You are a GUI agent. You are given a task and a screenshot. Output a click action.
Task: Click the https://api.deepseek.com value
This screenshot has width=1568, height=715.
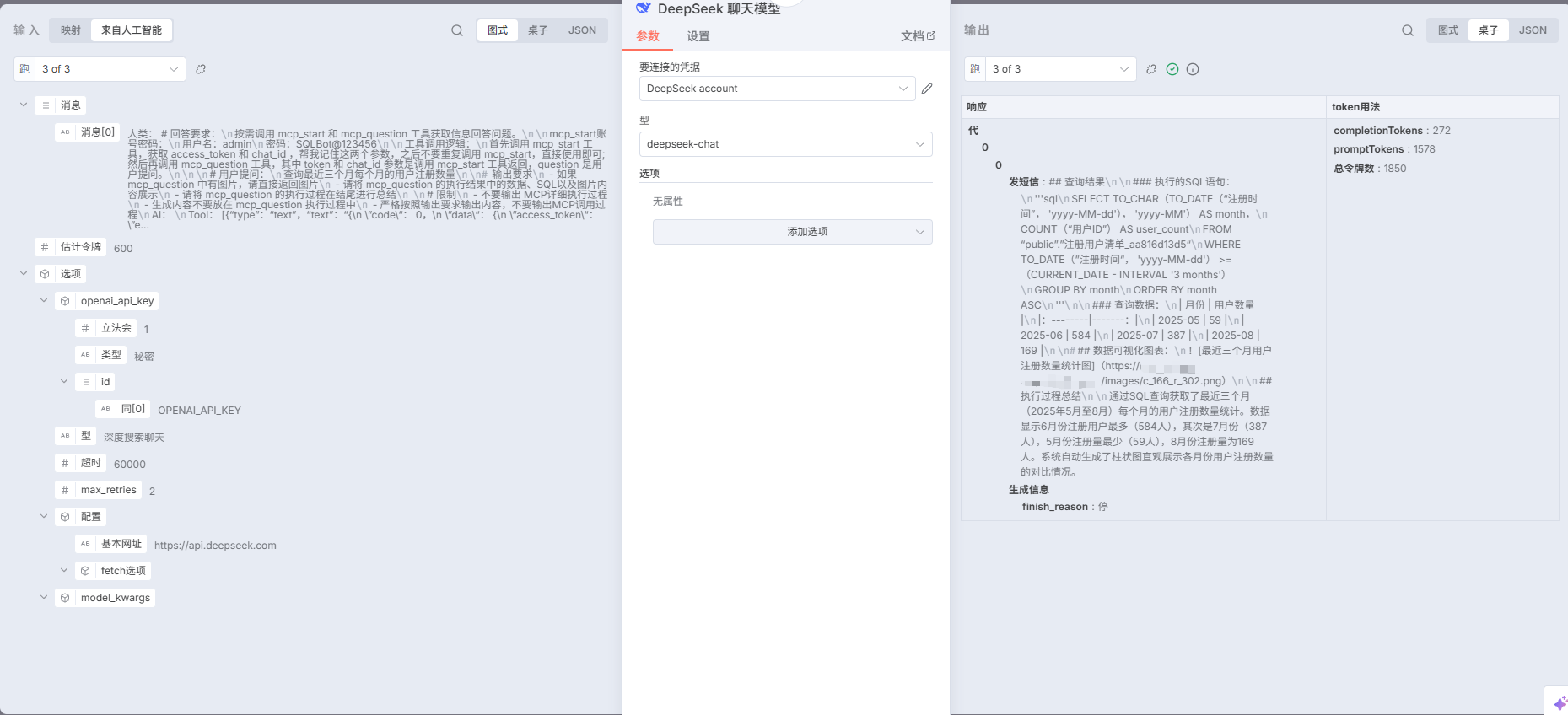click(x=215, y=546)
